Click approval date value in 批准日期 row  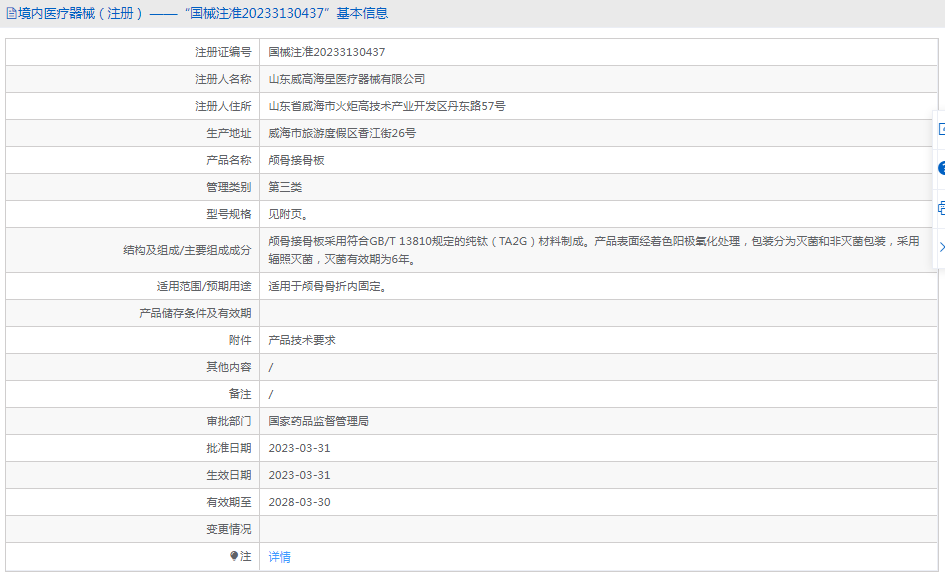coord(300,448)
